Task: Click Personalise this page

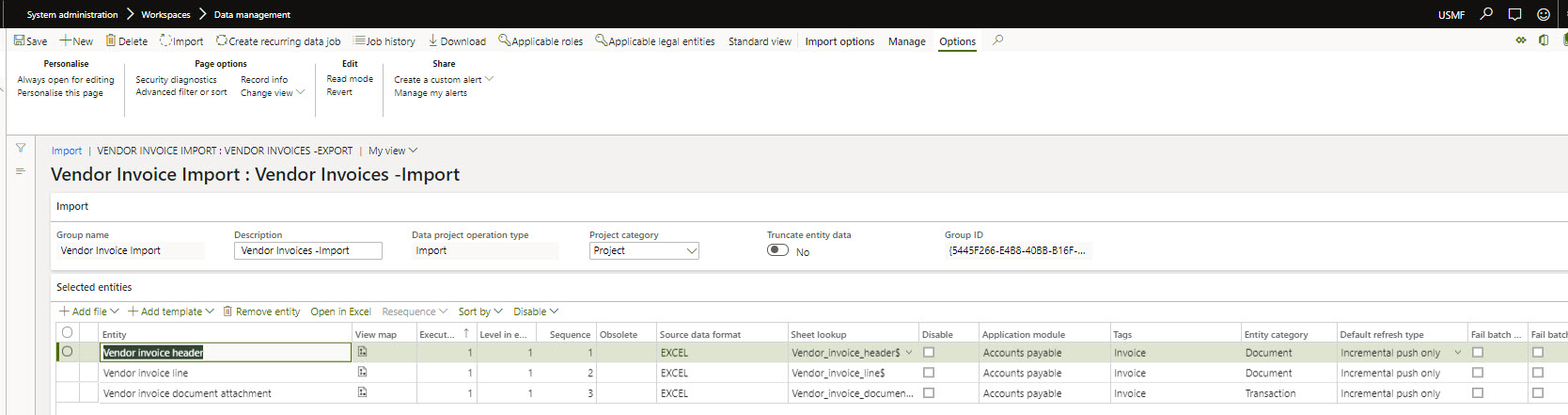Action: (x=60, y=93)
